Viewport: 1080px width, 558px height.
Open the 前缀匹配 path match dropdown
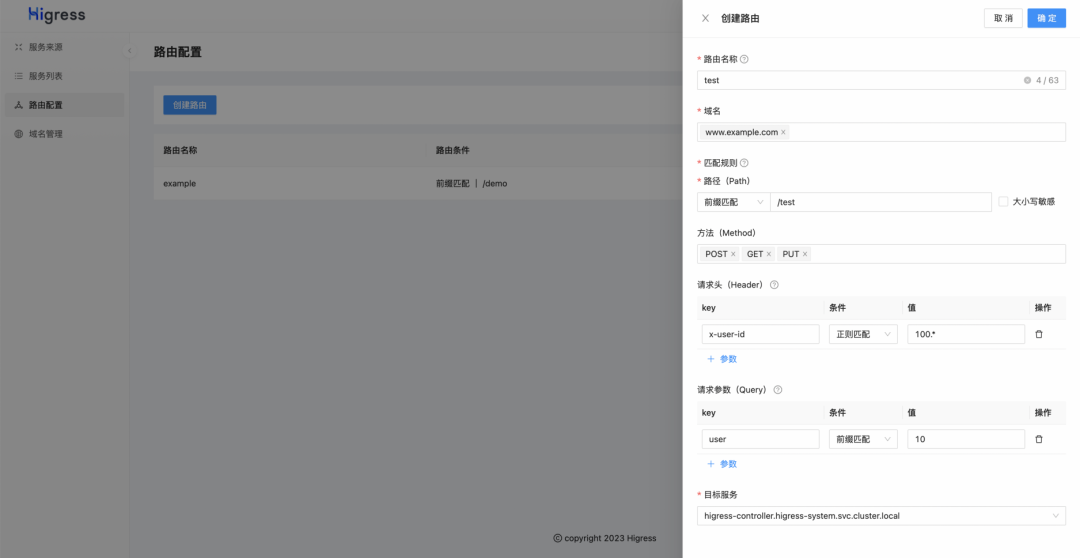point(732,202)
